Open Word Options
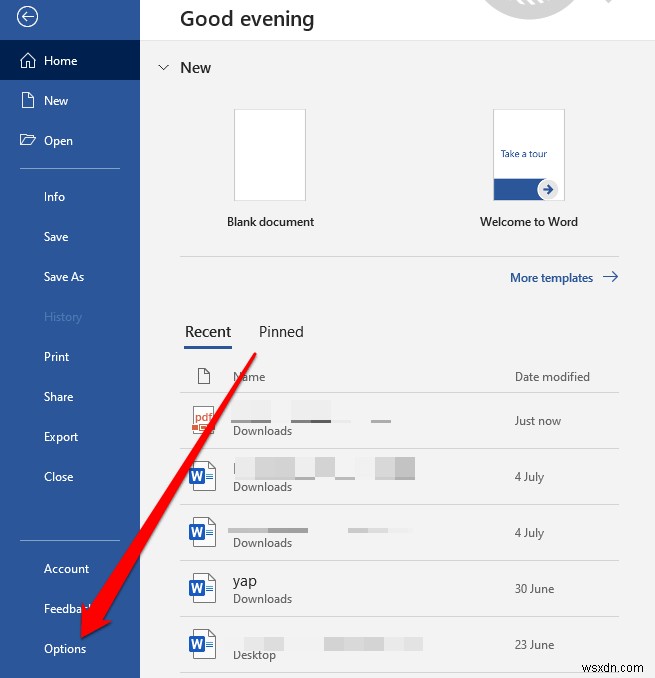Image resolution: width=655 pixels, height=678 pixels. click(65, 649)
